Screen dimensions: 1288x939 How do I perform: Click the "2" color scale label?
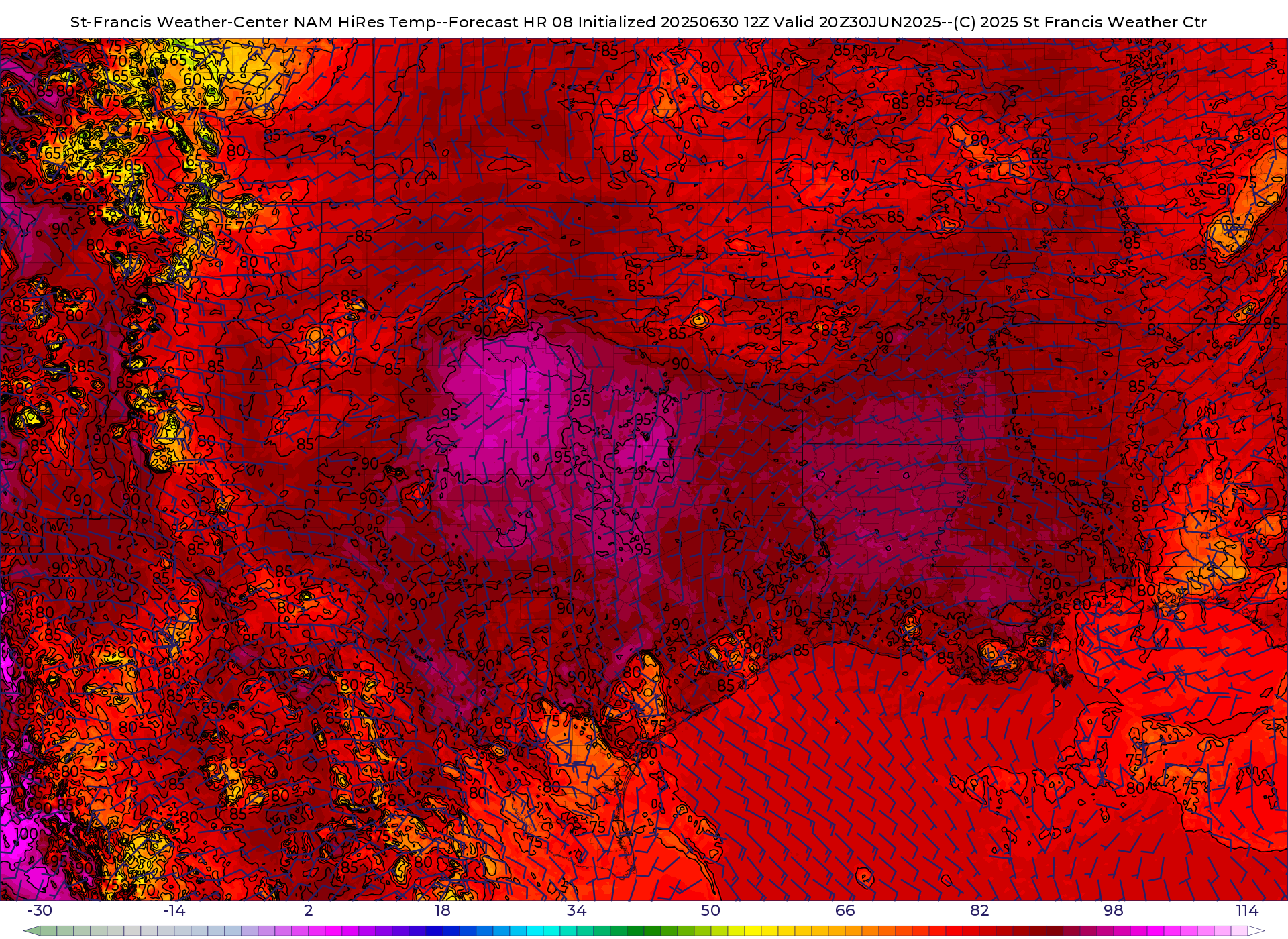coord(308,910)
